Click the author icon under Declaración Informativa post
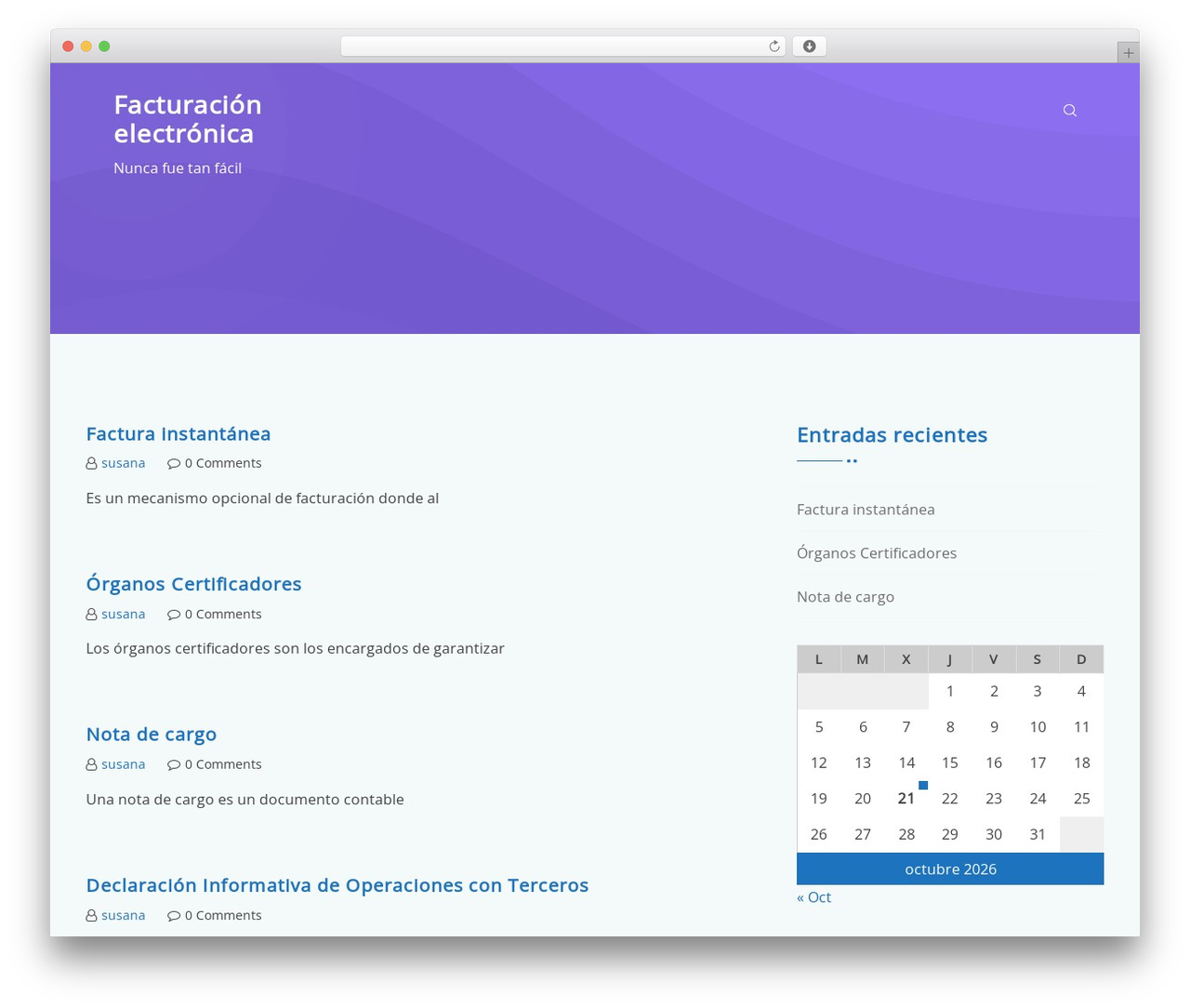This screenshot has width=1190, height=1008. (91, 916)
